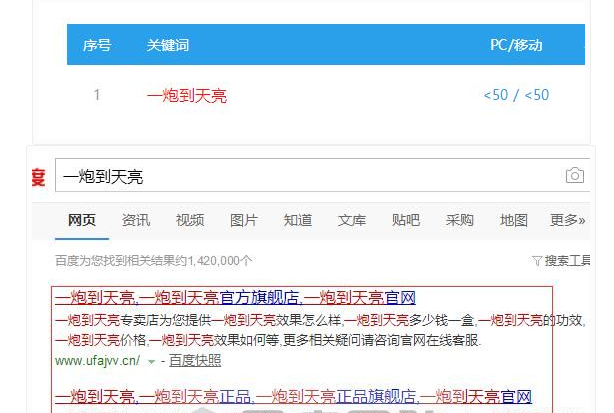Click the www.ufajvv.cn URL
The width and height of the screenshot is (614, 413).
[97, 360]
